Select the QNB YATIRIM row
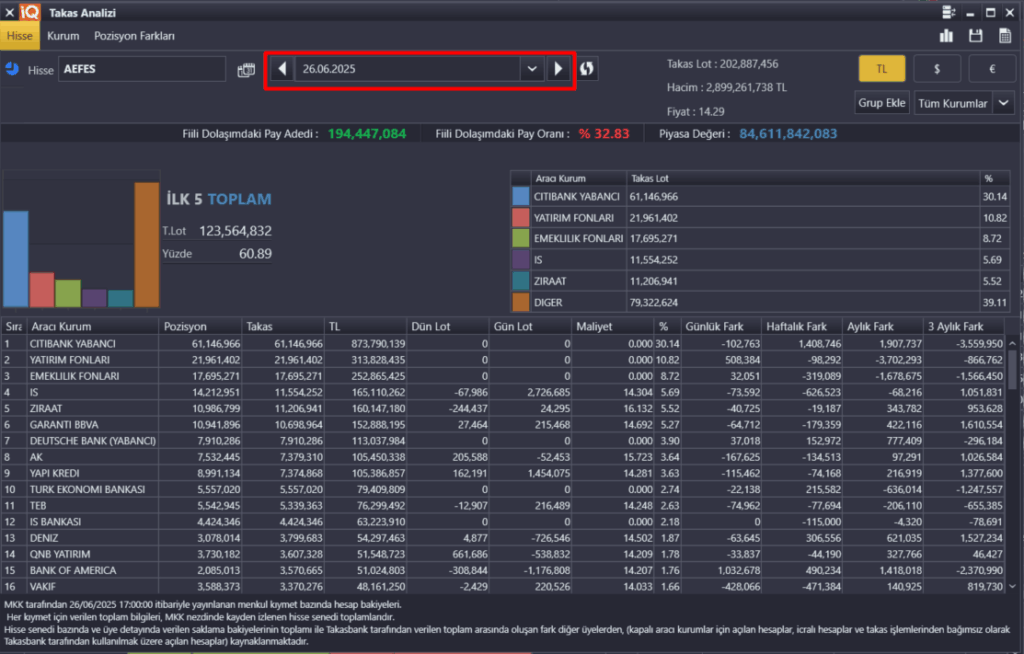The height and width of the screenshot is (654, 1024). pyautogui.click(x=503, y=554)
